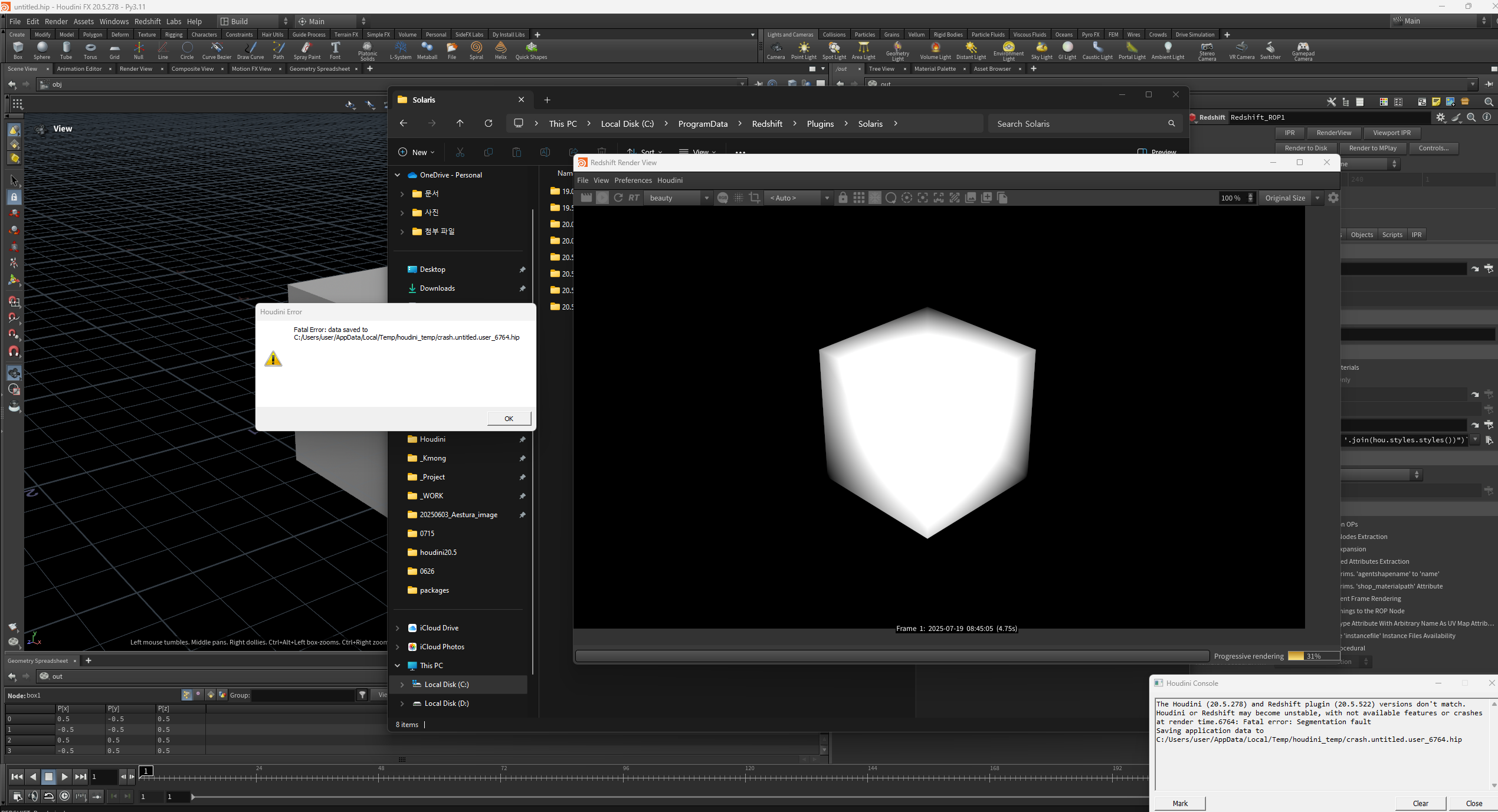Create a Point Light from shelf
Screen dimensions: 1498x812
coord(804,51)
